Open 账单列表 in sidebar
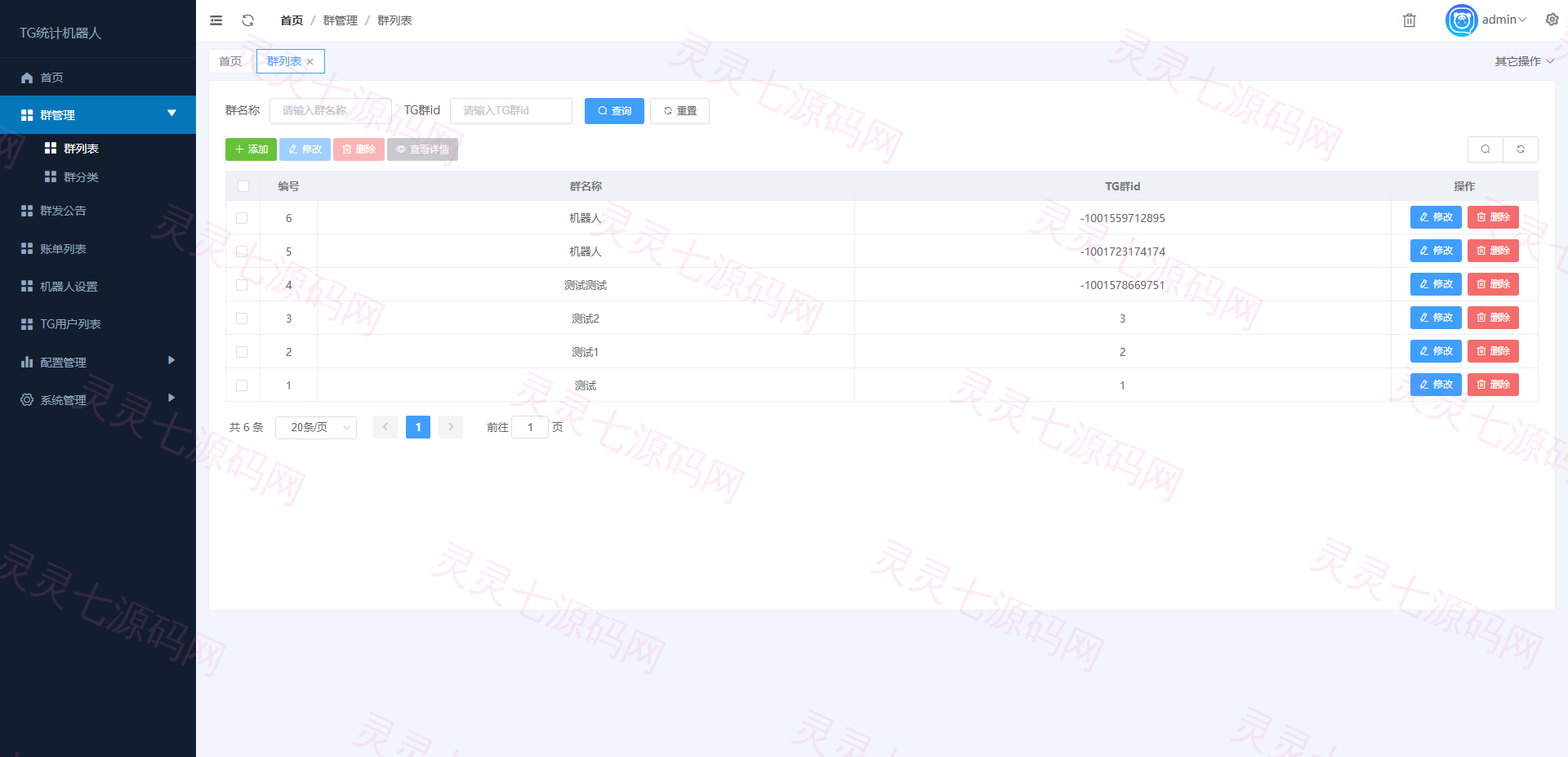Image resolution: width=1568 pixels, height=757 pixels. pyautogui.click(x=98, y=249)
